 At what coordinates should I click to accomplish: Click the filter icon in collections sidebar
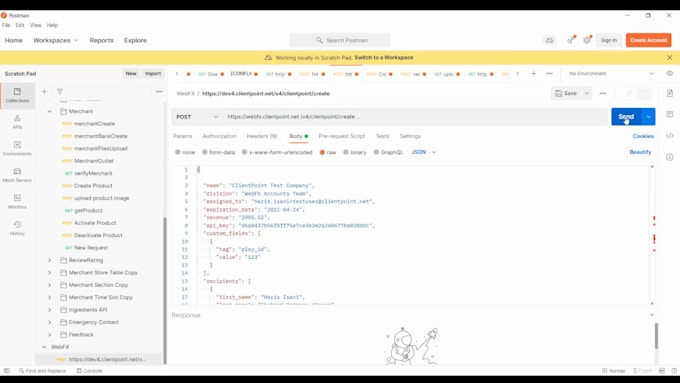(60, 92)
